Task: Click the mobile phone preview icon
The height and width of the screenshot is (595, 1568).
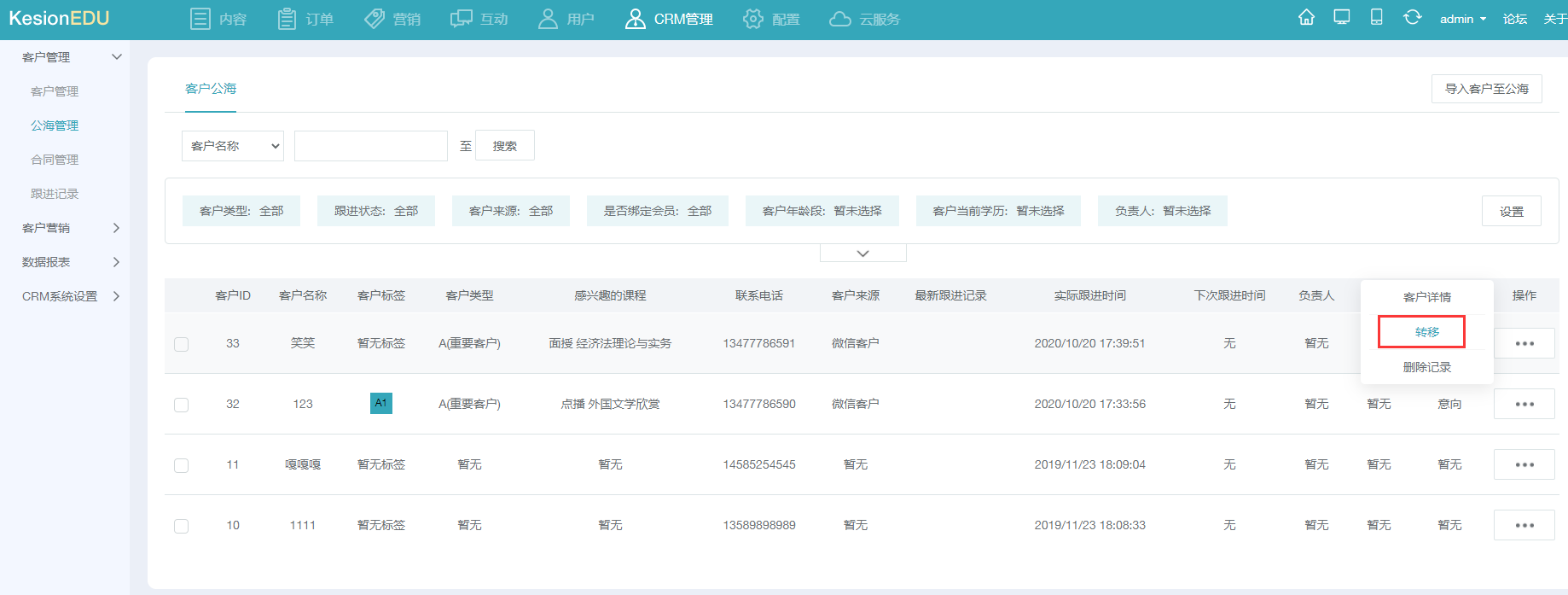Action: pyautogui.click(x=1376, y=17)
